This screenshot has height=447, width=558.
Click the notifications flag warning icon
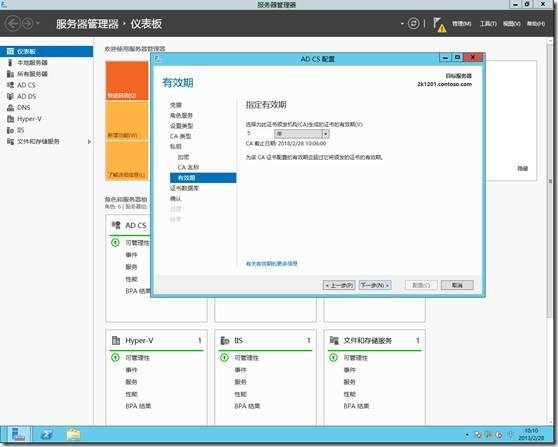coord(439,25)
